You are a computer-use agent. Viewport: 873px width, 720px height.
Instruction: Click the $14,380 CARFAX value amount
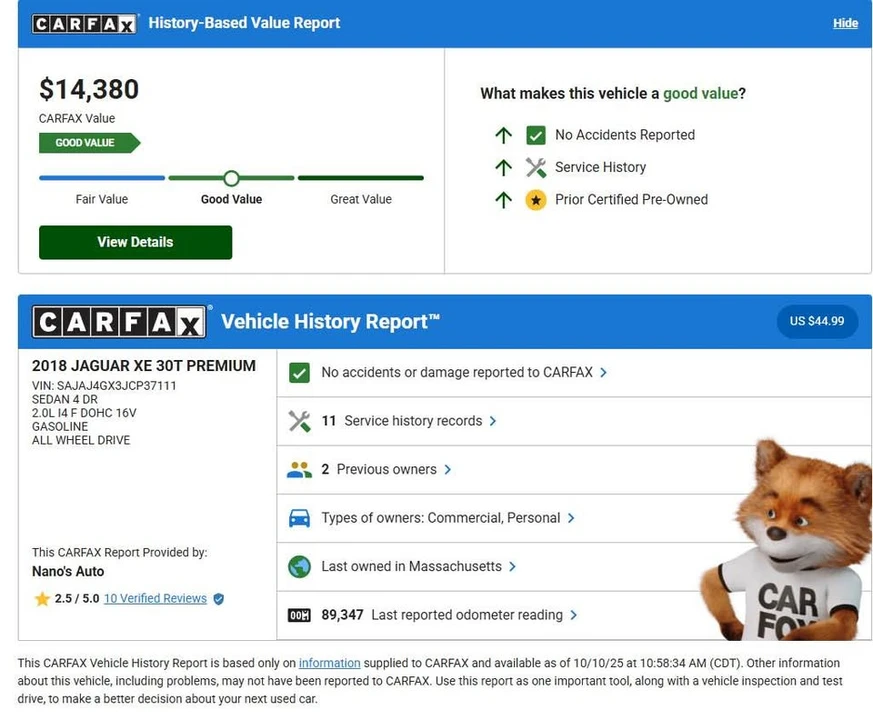(x=89, y=89)
